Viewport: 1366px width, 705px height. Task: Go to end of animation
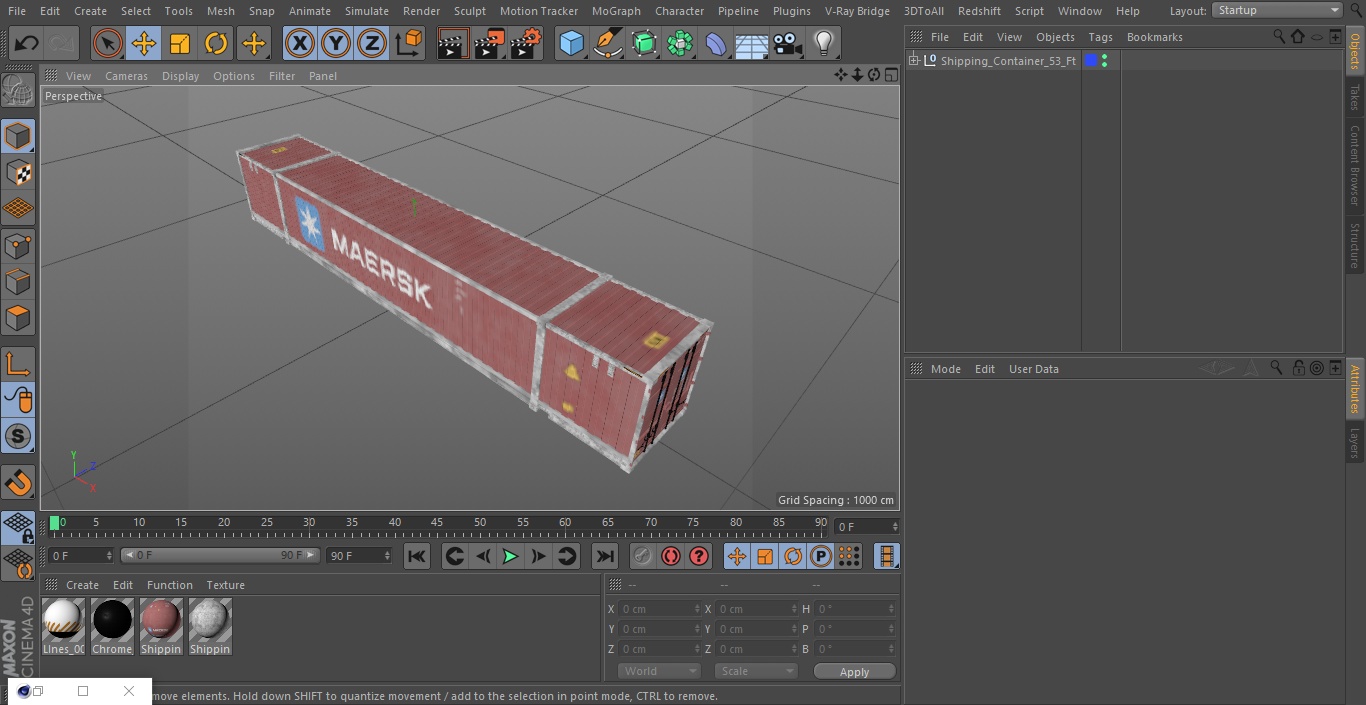pos(604,556)
